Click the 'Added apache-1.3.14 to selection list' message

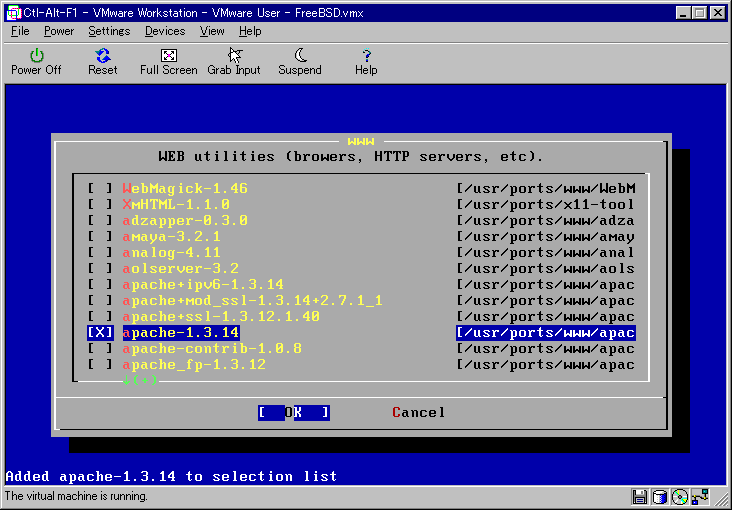point(171,476)
